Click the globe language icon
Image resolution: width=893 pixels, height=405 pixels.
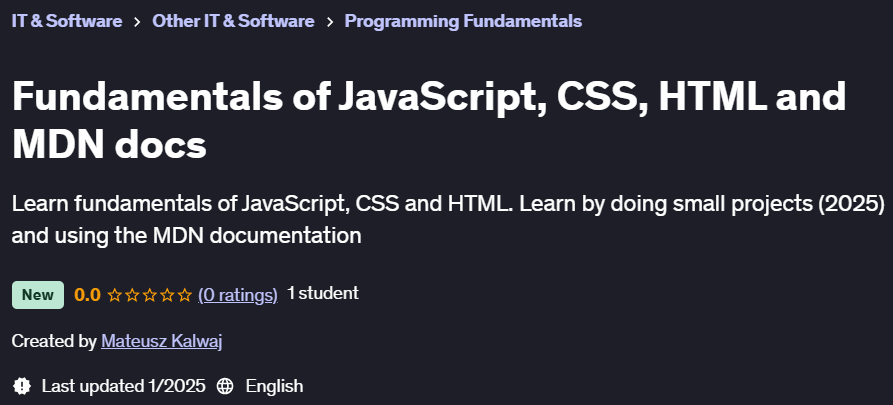tap(225, 386)
